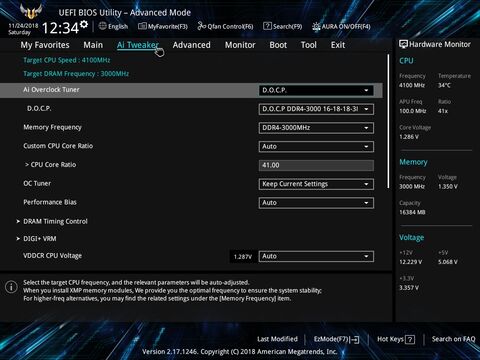480x360 pixels.
Task: Select the Ai Overclock Tuner row label
Action: (x=51, y=90)
